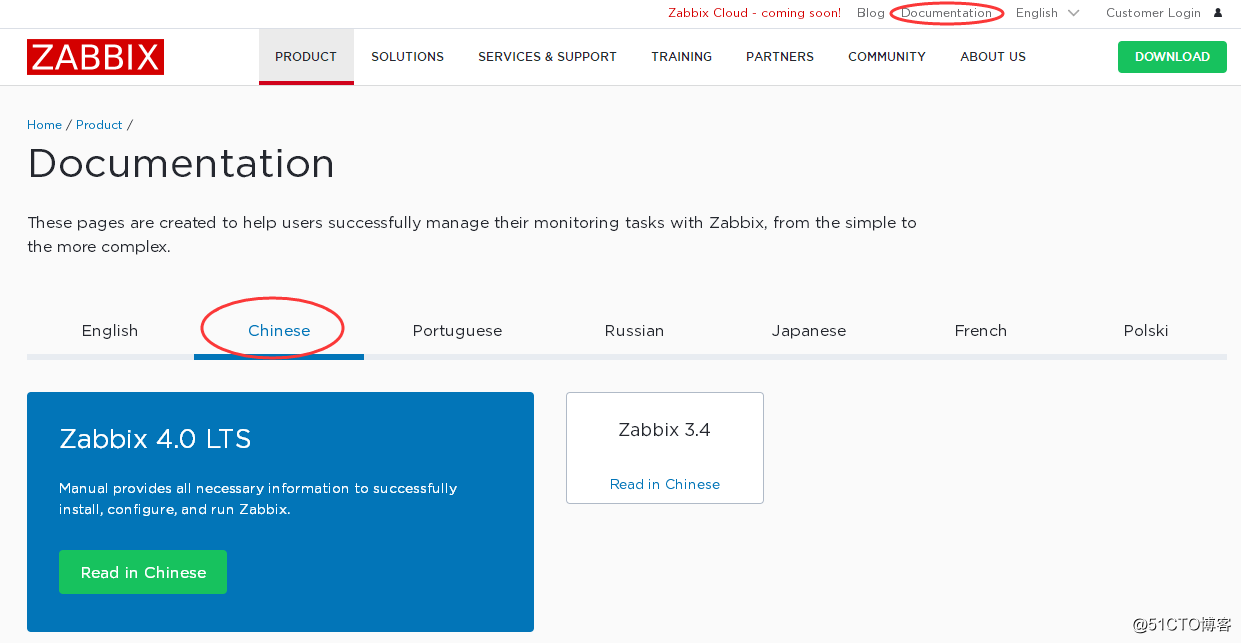Go to Product in the breadcrumb
Viewport: 1241px width, 643px height.
coord(99,125)
